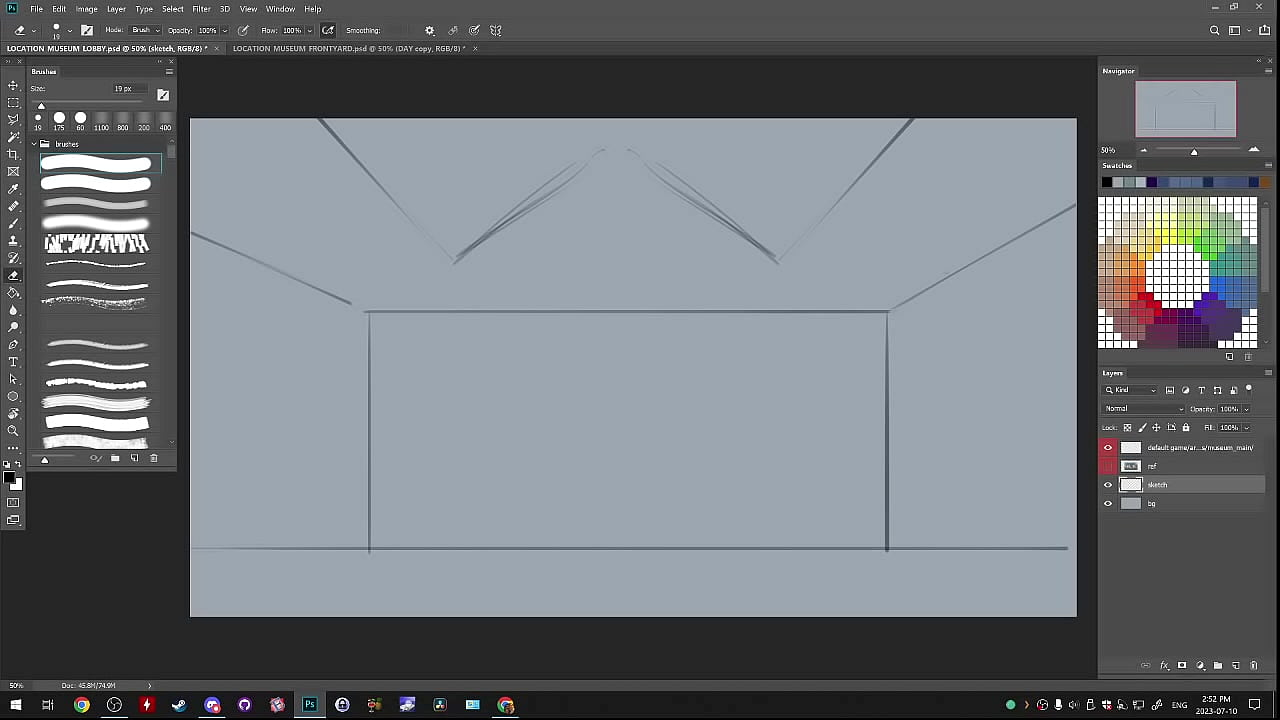Toggle lock transparent pixels
The height and width of the screenshot is (720, 1280).
click(x=1128, y=427)
